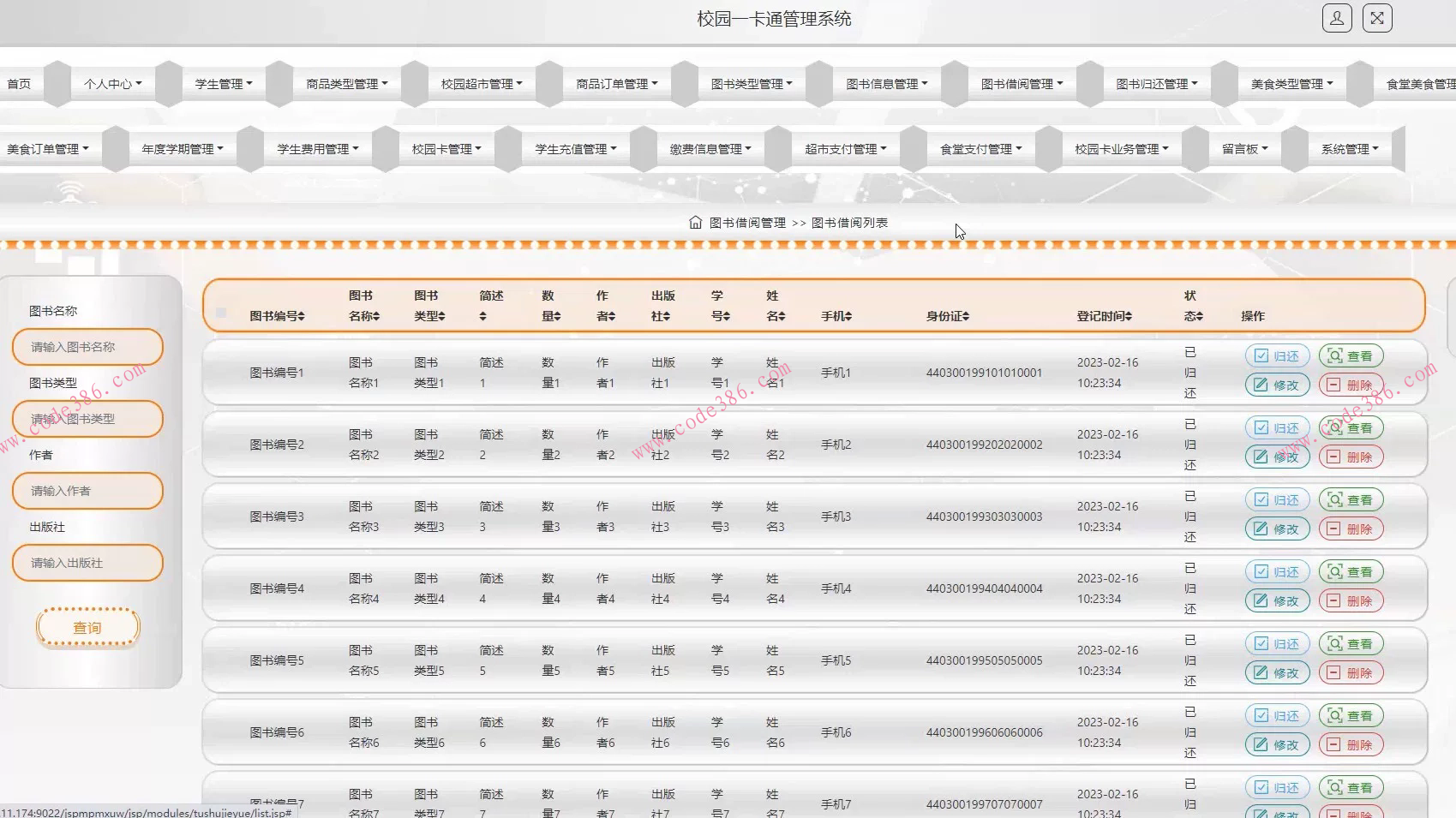Delete the 图书编号4 record

[x=1351, y=601]
